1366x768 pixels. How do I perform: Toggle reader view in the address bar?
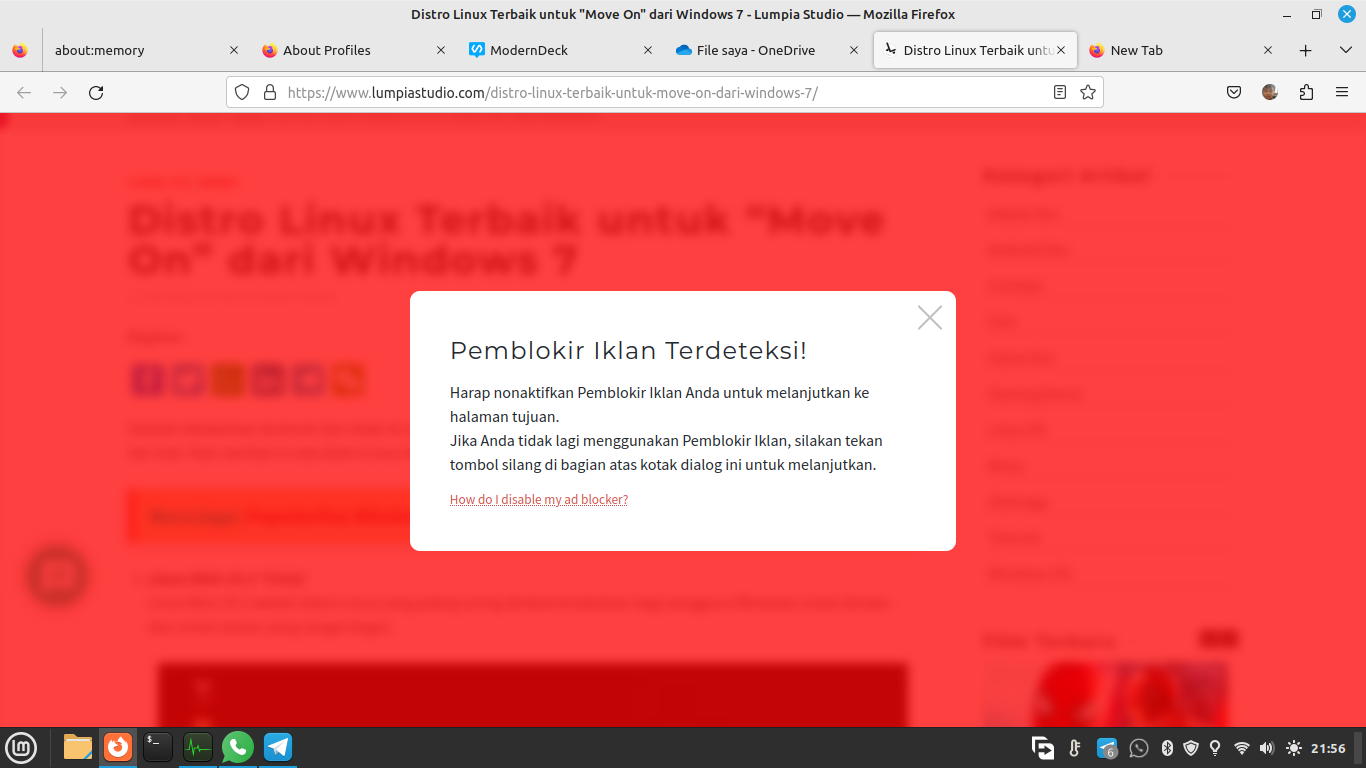pyautogui.click(x=1059, y=92)
